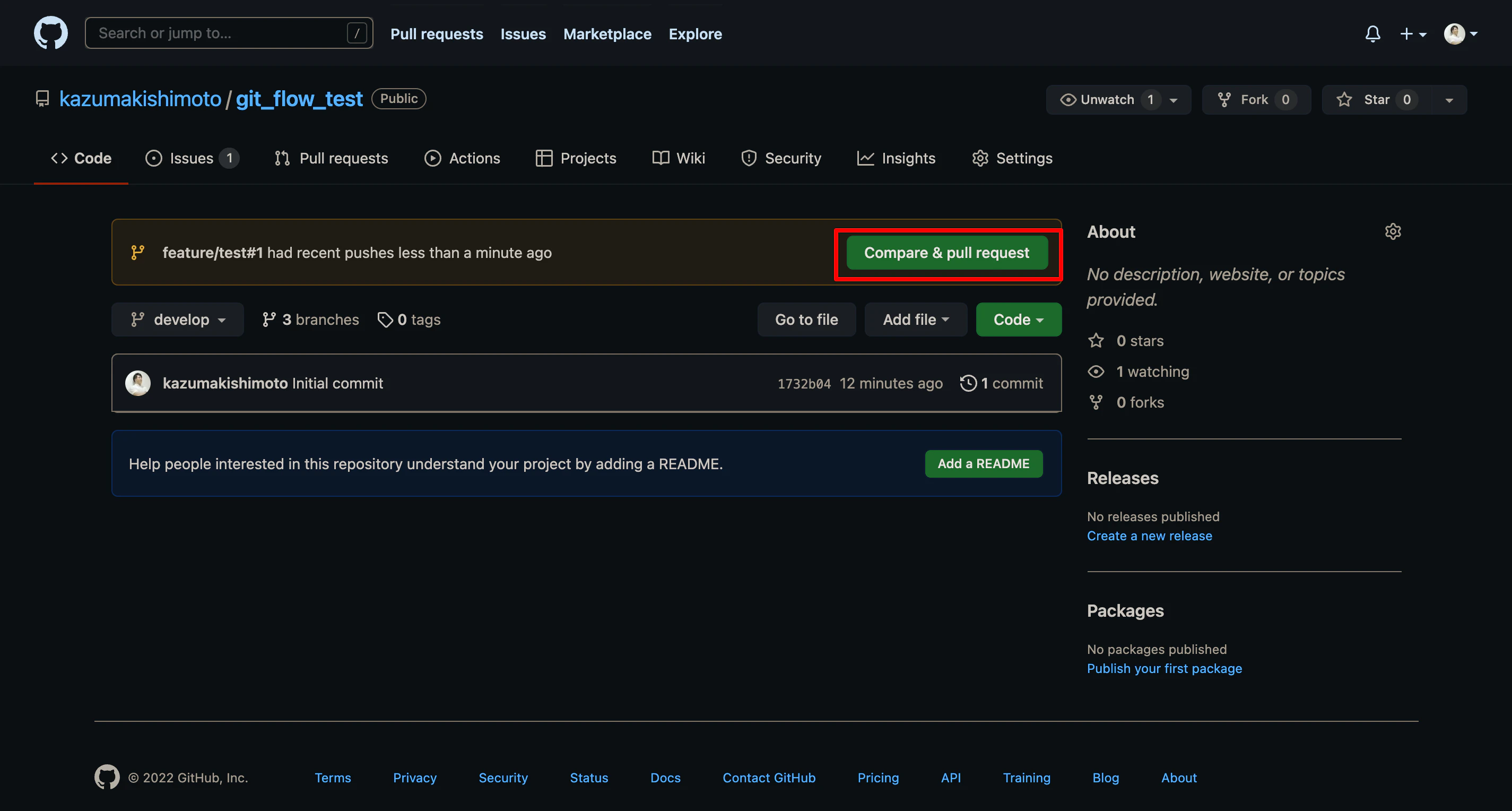This screenshot has height=811, width=1512.
Task: Open footer Docs link
Action: 666,778
